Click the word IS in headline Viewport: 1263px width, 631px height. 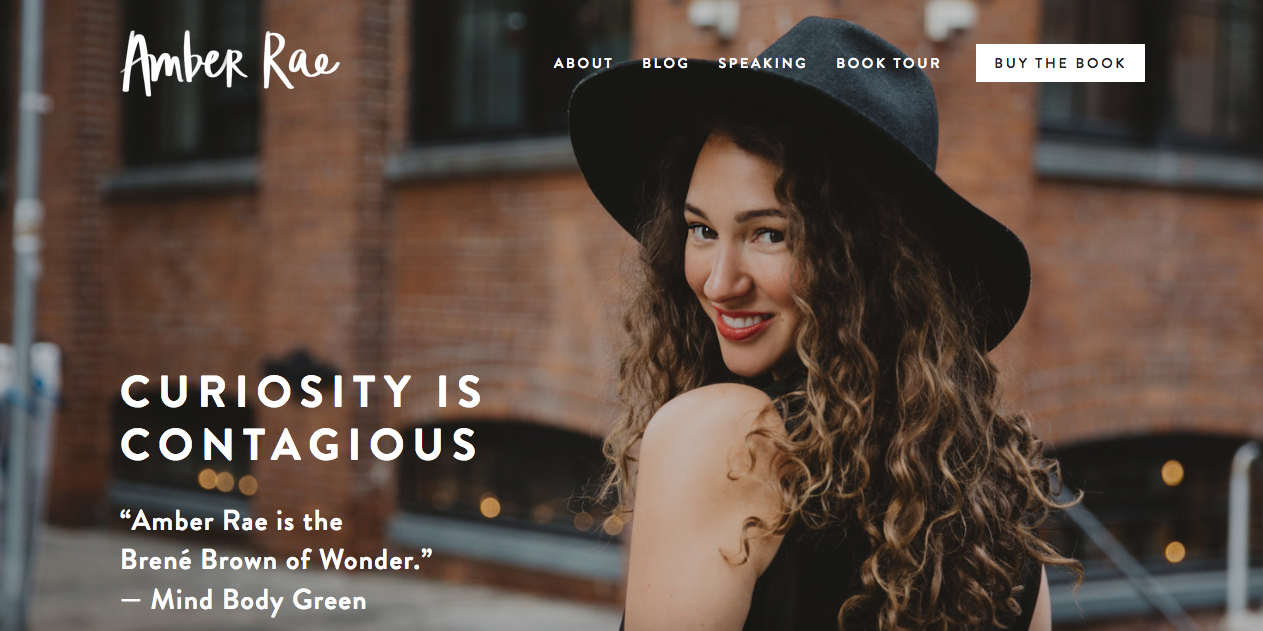pos(459,392)
